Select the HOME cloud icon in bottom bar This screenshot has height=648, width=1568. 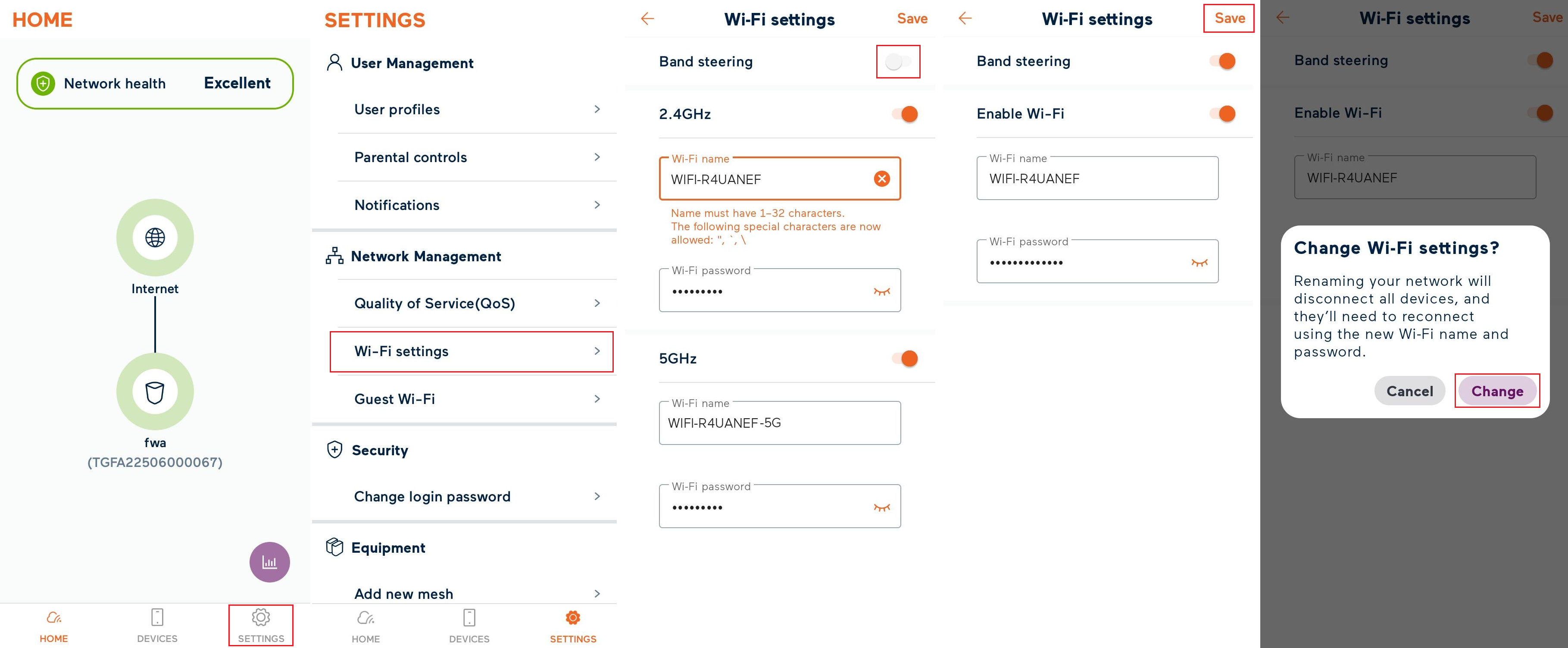click(53, 617)
